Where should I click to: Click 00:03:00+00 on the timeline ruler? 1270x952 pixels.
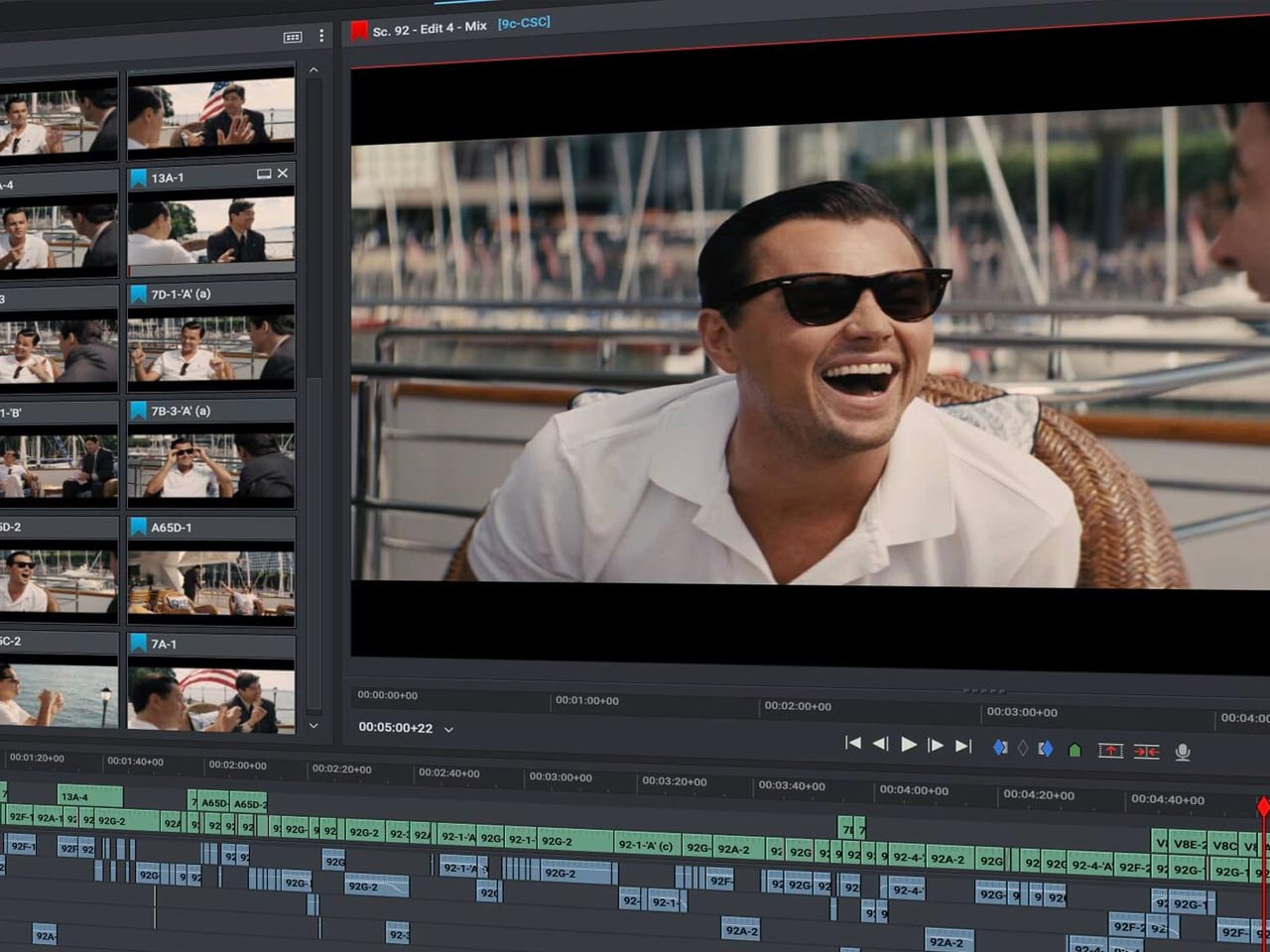coord(560,777)
